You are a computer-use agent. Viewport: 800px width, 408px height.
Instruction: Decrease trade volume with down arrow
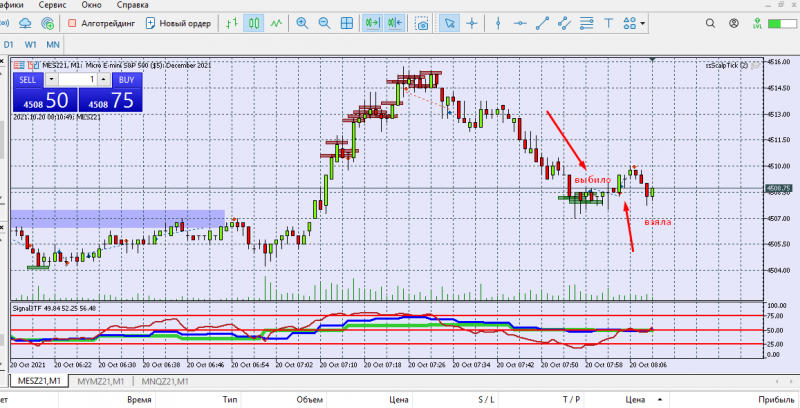point(51,80)
